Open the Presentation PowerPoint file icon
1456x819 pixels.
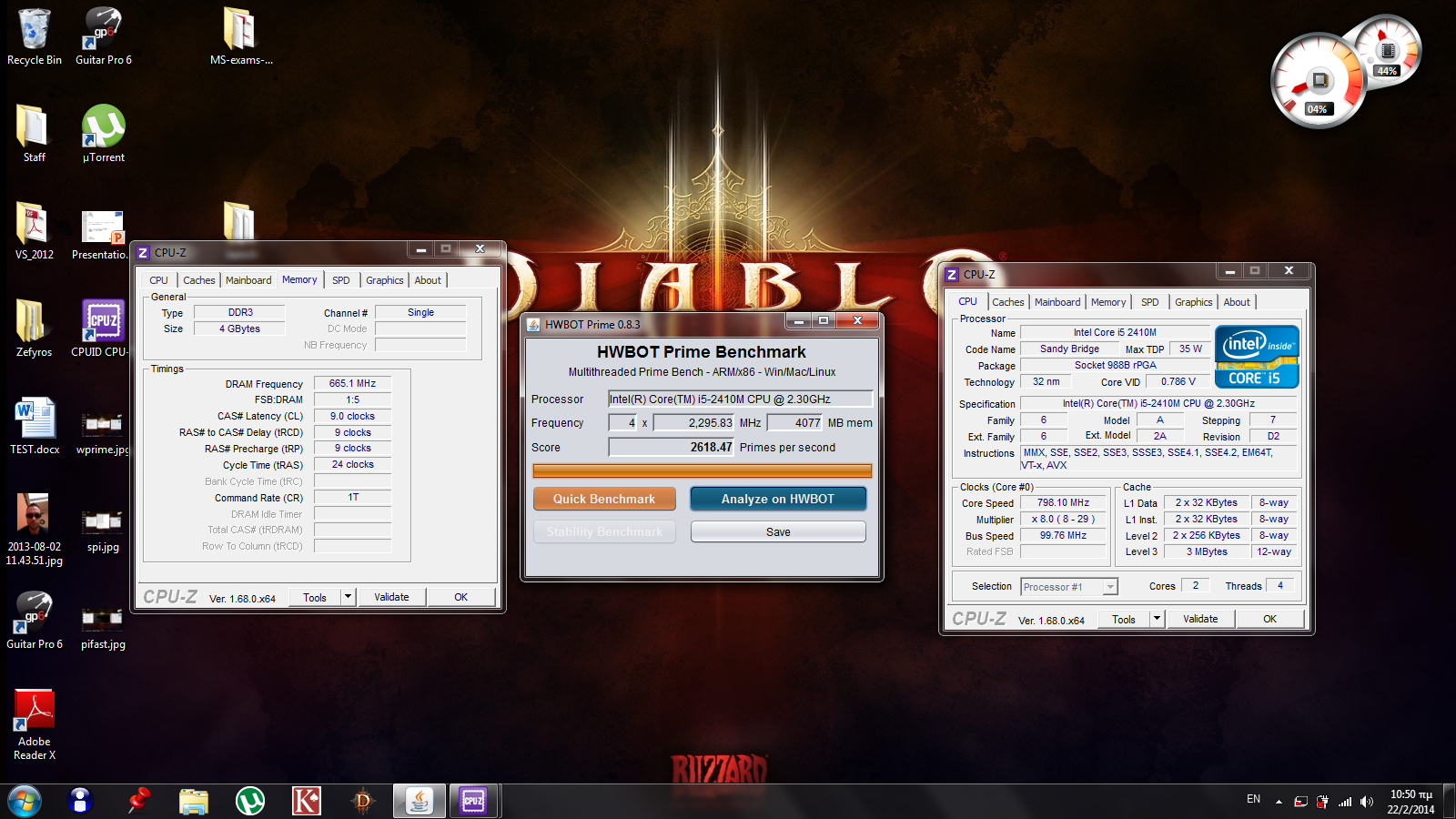pyautogui.click(x=103, y=235)
